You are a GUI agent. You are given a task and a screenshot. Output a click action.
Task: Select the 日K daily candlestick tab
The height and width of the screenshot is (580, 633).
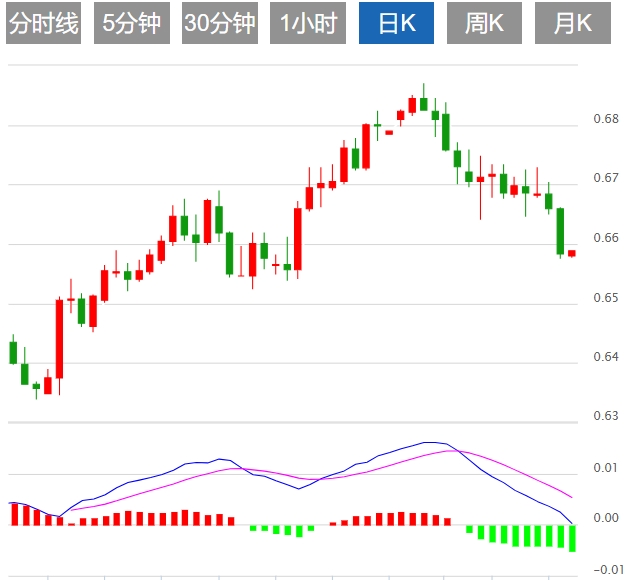pyautogui.click(x=396, y=23)
